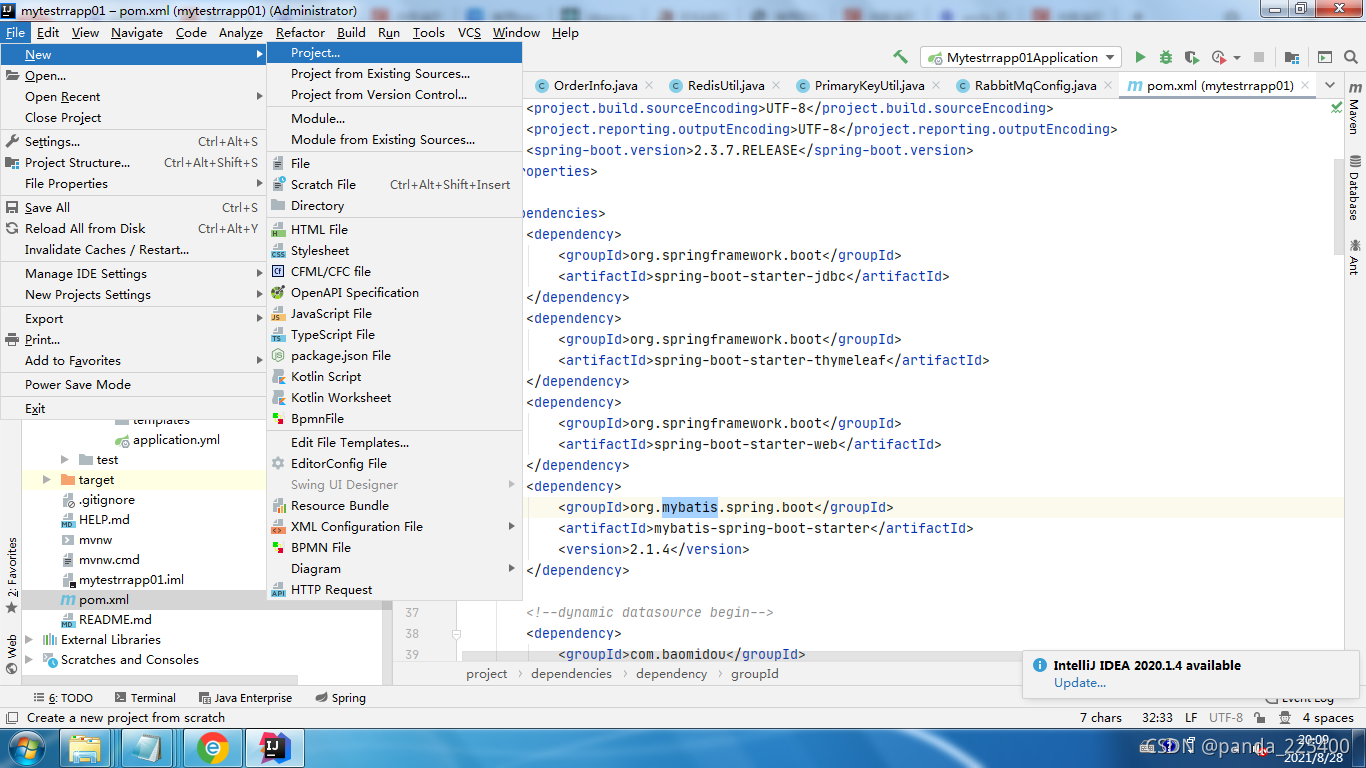Select Project from Existing Sources
1366x768 pixels.
[395, 74]
